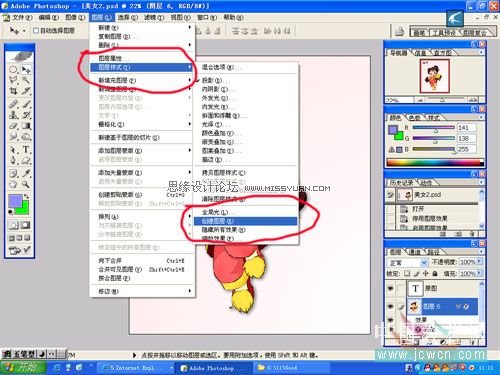Click Windows 开始 Start button
Viewport: 500px width, 375px height.
pos(23,367)
